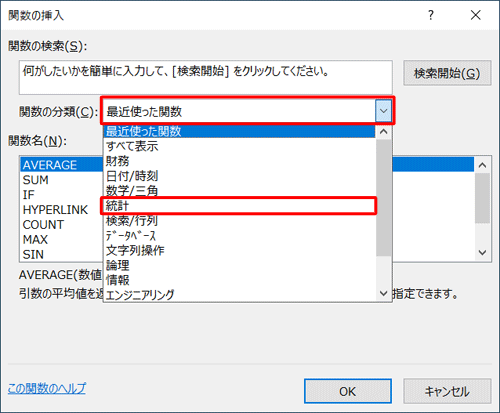Select 最近使った関数 in the dropdown list
500x413 pixels.
pyautogui.click(x=239, y=131)
